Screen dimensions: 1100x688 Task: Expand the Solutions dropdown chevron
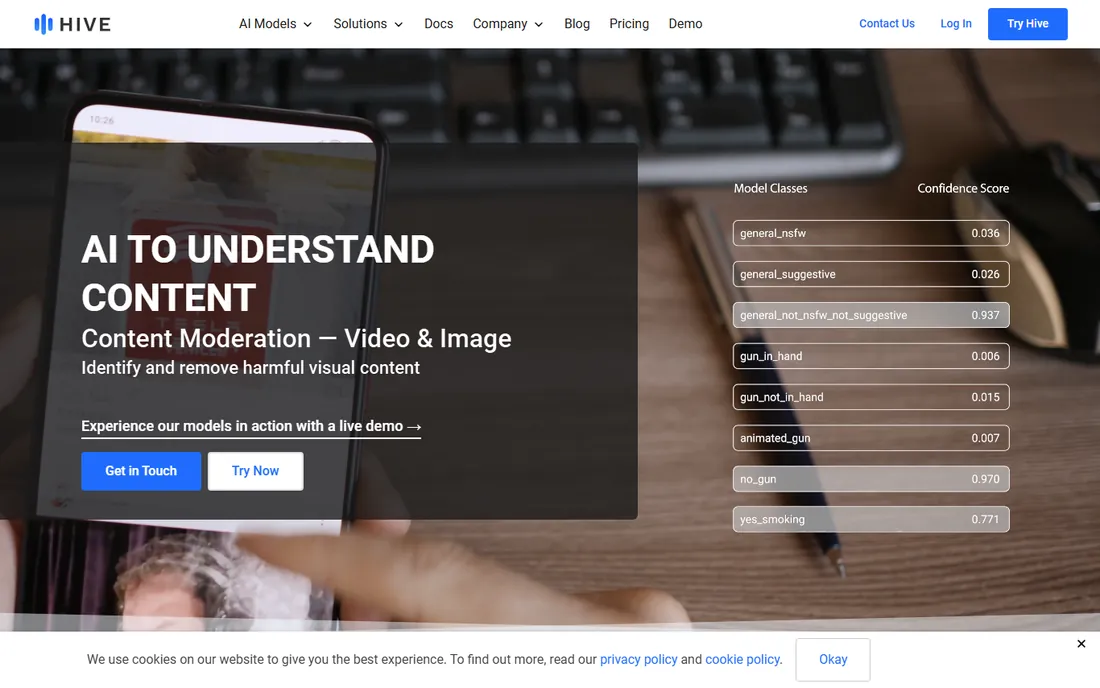398,25
